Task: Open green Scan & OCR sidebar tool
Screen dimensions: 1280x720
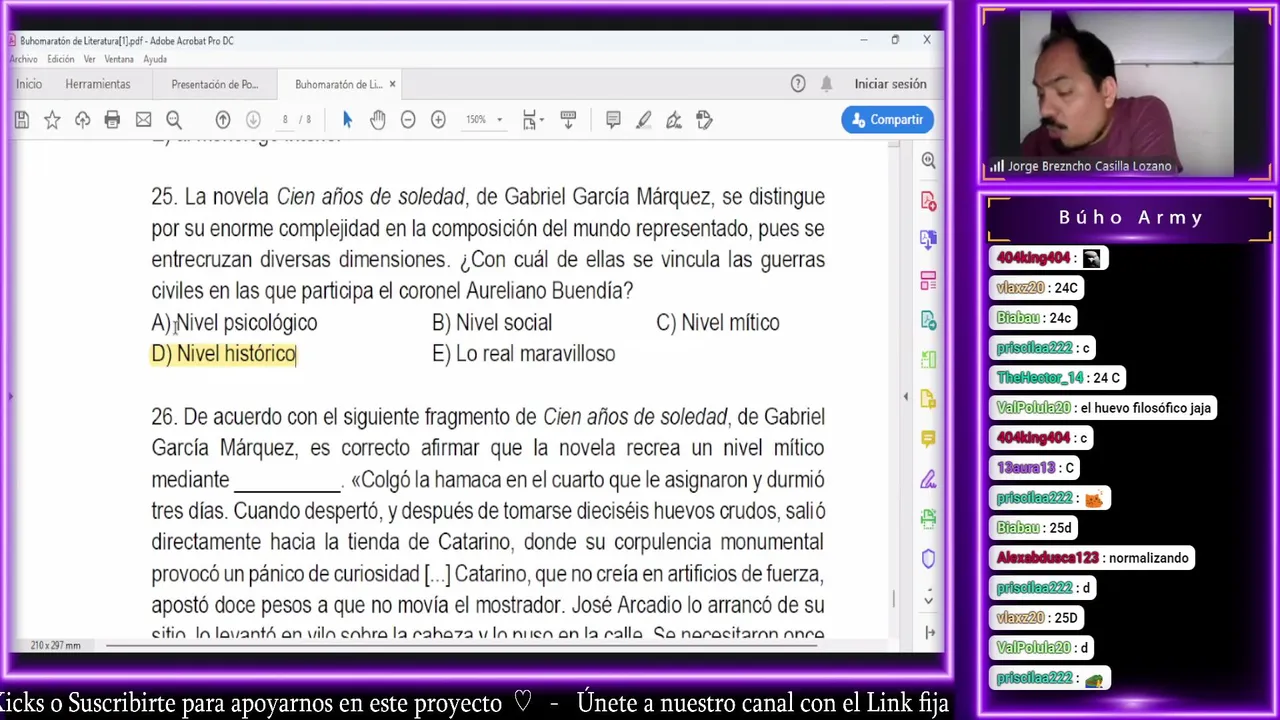Action: (x=928, y=518)
